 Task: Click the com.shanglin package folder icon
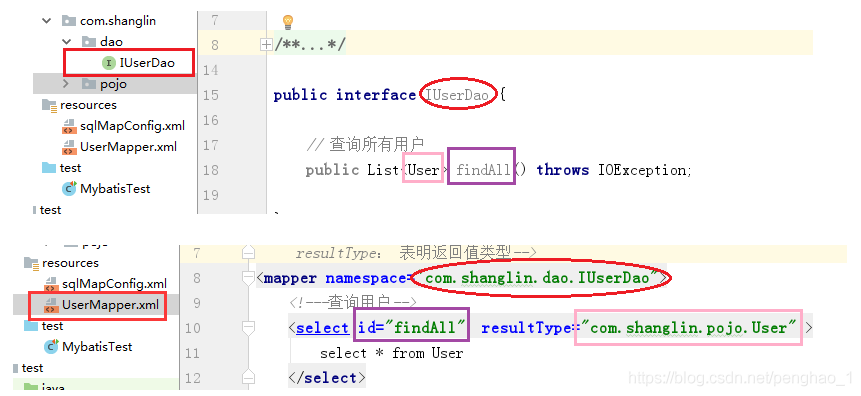point(69,21)
